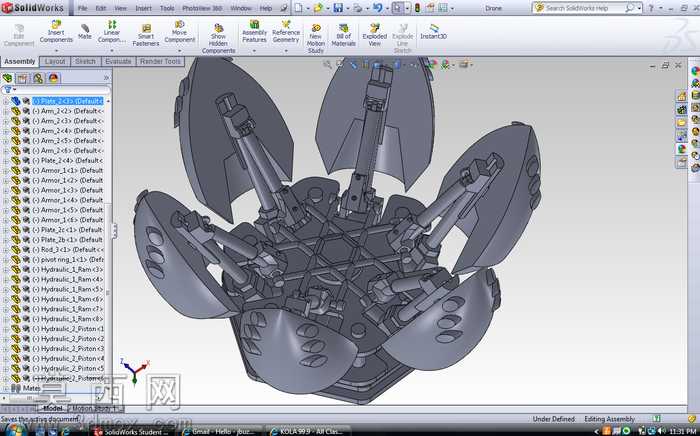This screenshot has height=436, width=700.
Task: Open the ConfigurationManager tab icon
Action: pyautogui.click(x=38, y=78)
